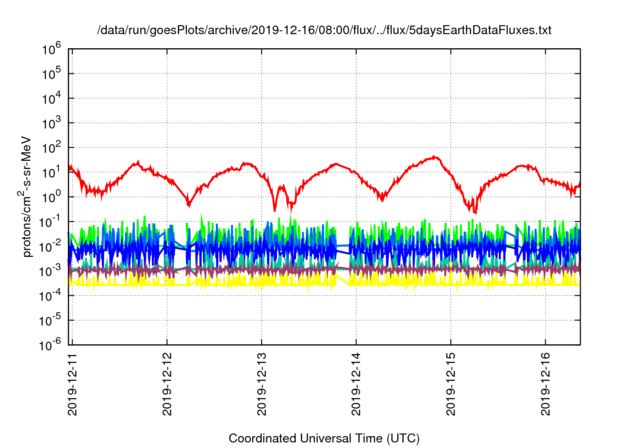640x448 pixels.
Task: Click the 10^0 y-axis tick label
Action: [51, 197]
